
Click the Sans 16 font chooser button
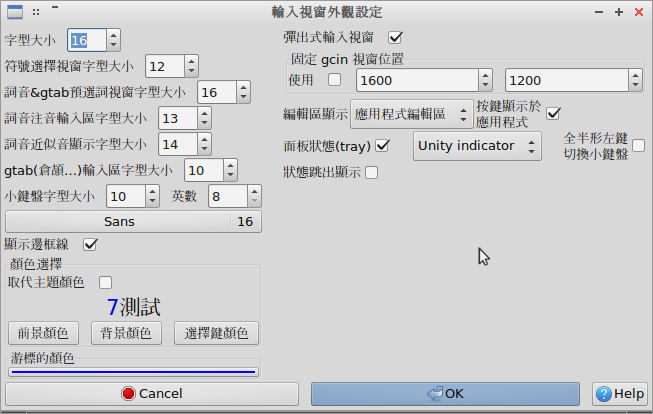133,222
